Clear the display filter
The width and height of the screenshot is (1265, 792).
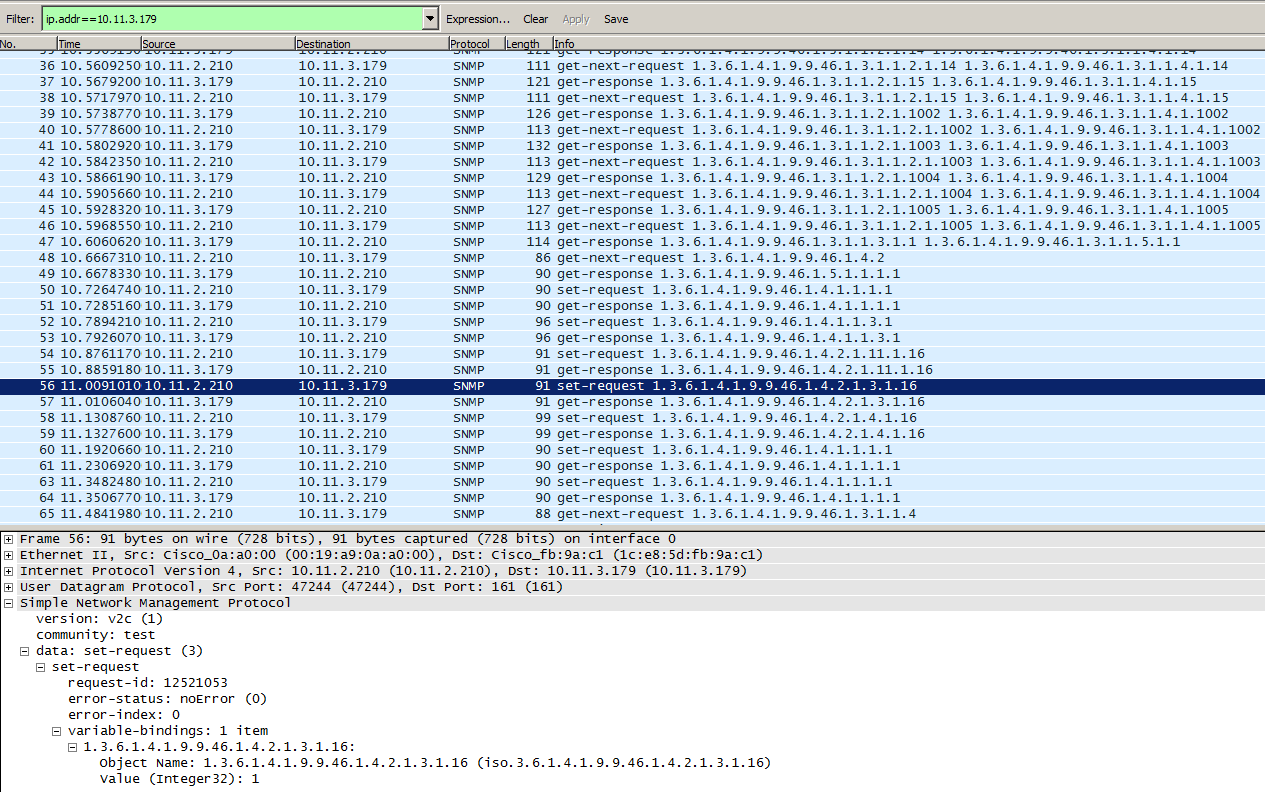pyautogui.click(x=536, y=19)
